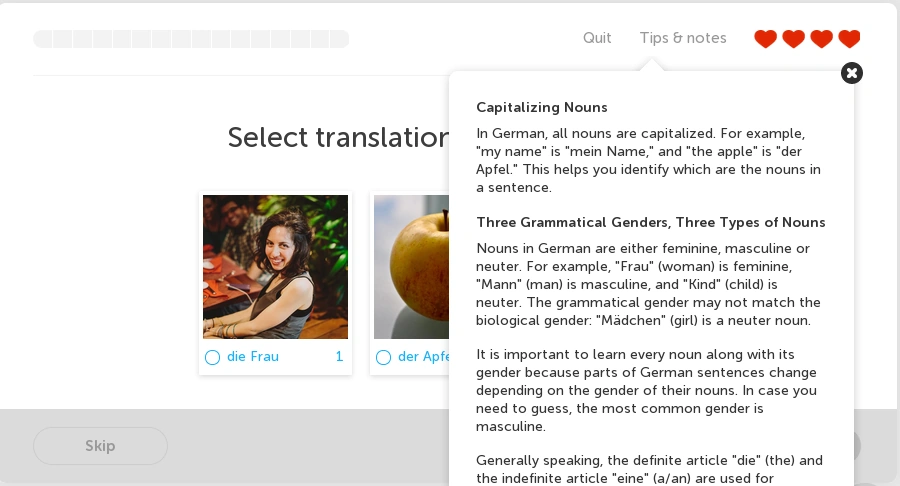Click the Three Grammatical Genders heading
This screenshot has height=486, width=900.
pos(651,222)
